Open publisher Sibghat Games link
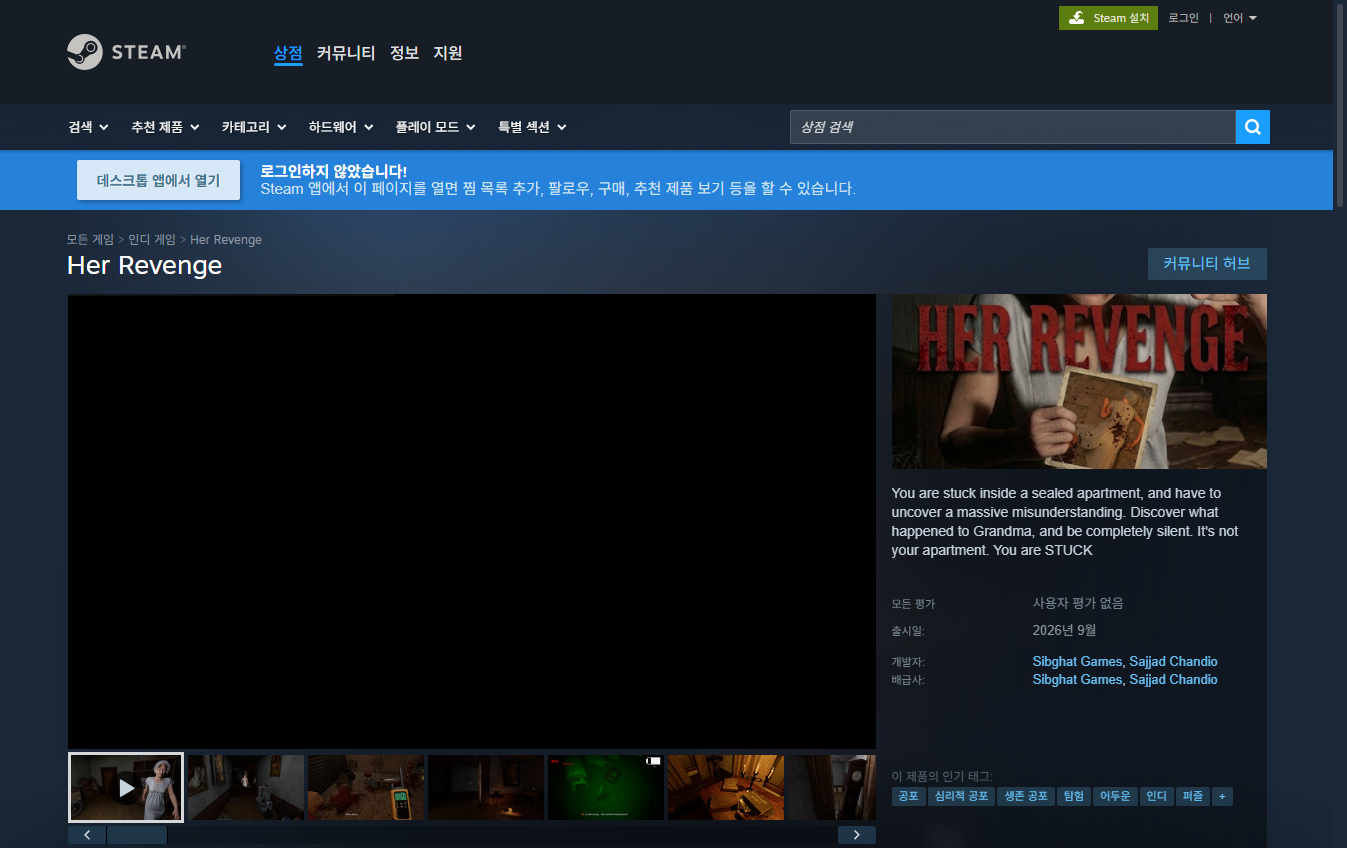This screenshot has height=848, width=1347. (1077, 679)
